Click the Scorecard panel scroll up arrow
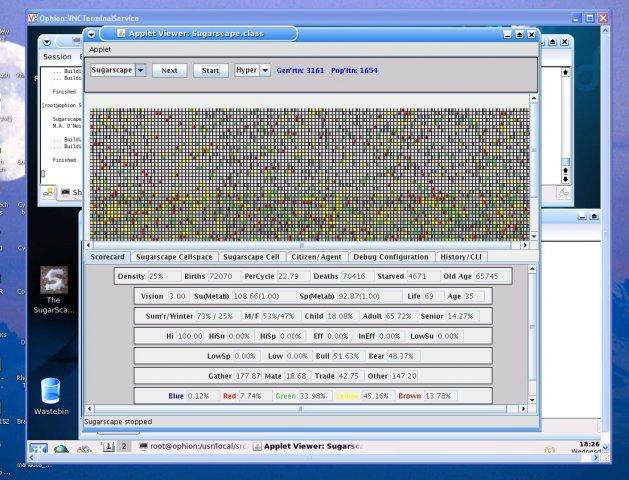Screen dimensions: 629x480 [x=532, y=269]
